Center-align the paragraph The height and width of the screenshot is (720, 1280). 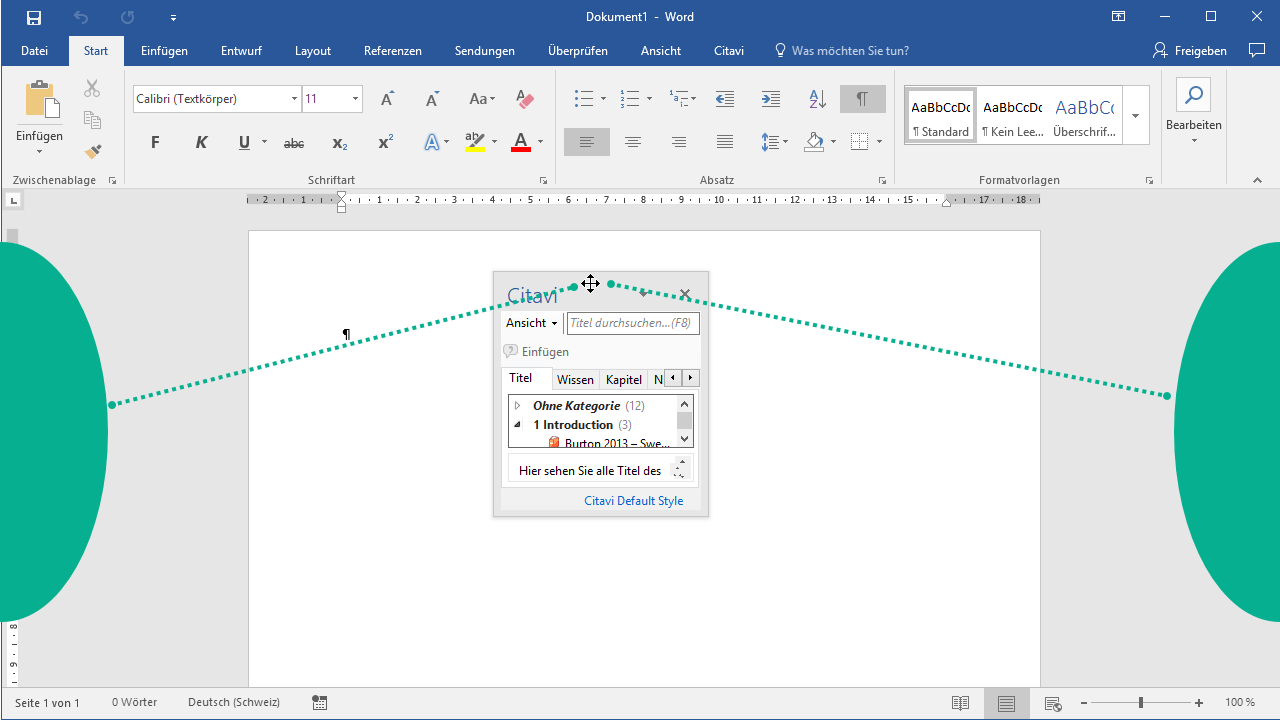(633, 143)
